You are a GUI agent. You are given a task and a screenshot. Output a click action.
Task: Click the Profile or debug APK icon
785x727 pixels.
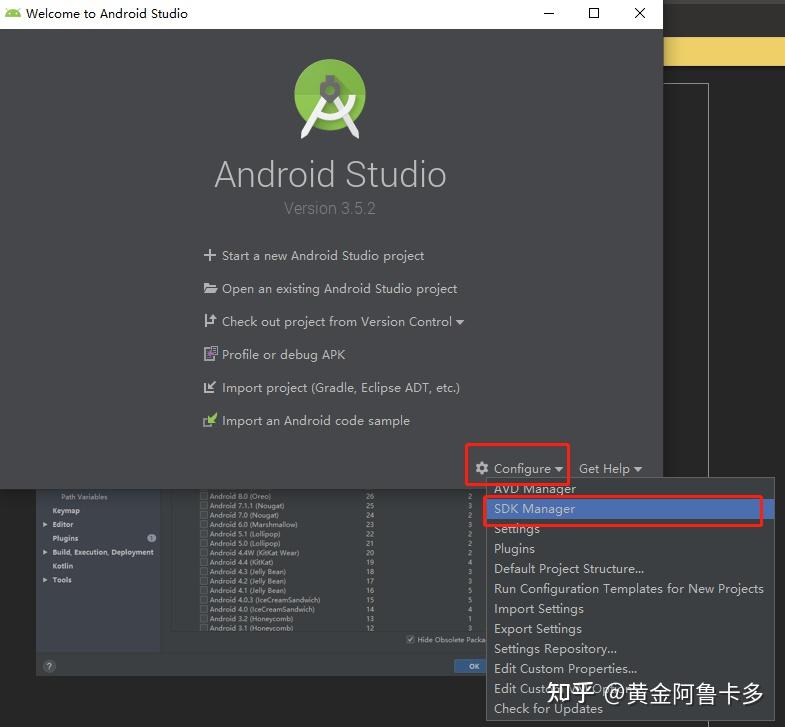[x=210, y=354]
